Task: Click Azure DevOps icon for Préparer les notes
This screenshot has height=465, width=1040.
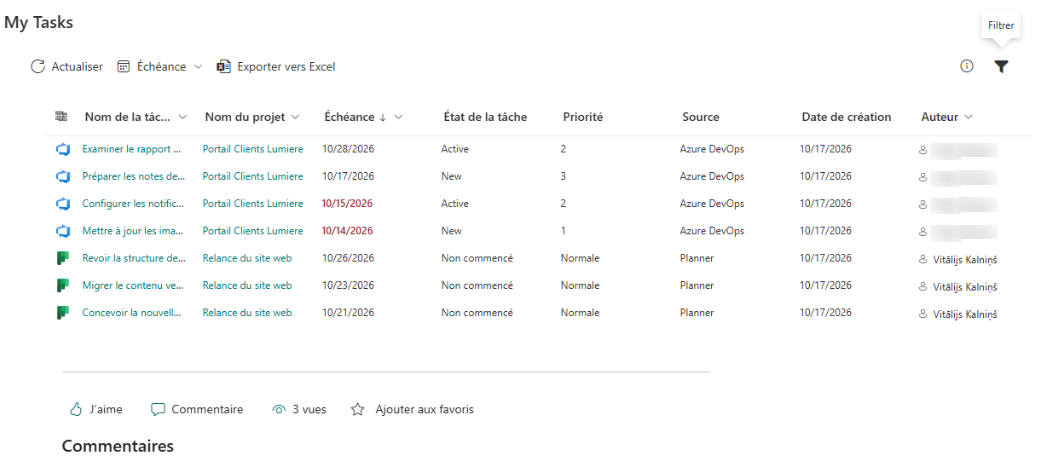Action: tap(63, 177)
